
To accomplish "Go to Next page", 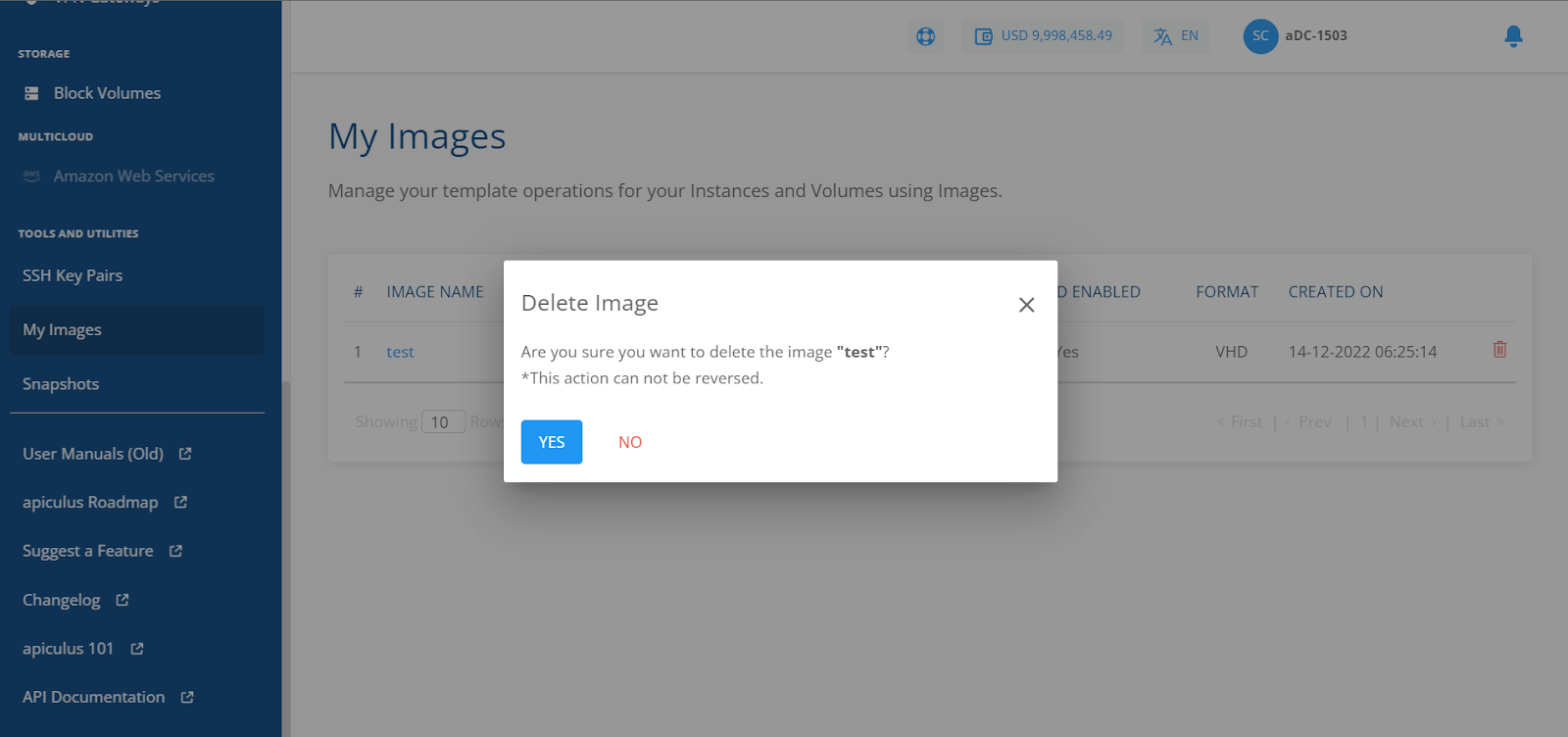I will (x=1413, y=422).
